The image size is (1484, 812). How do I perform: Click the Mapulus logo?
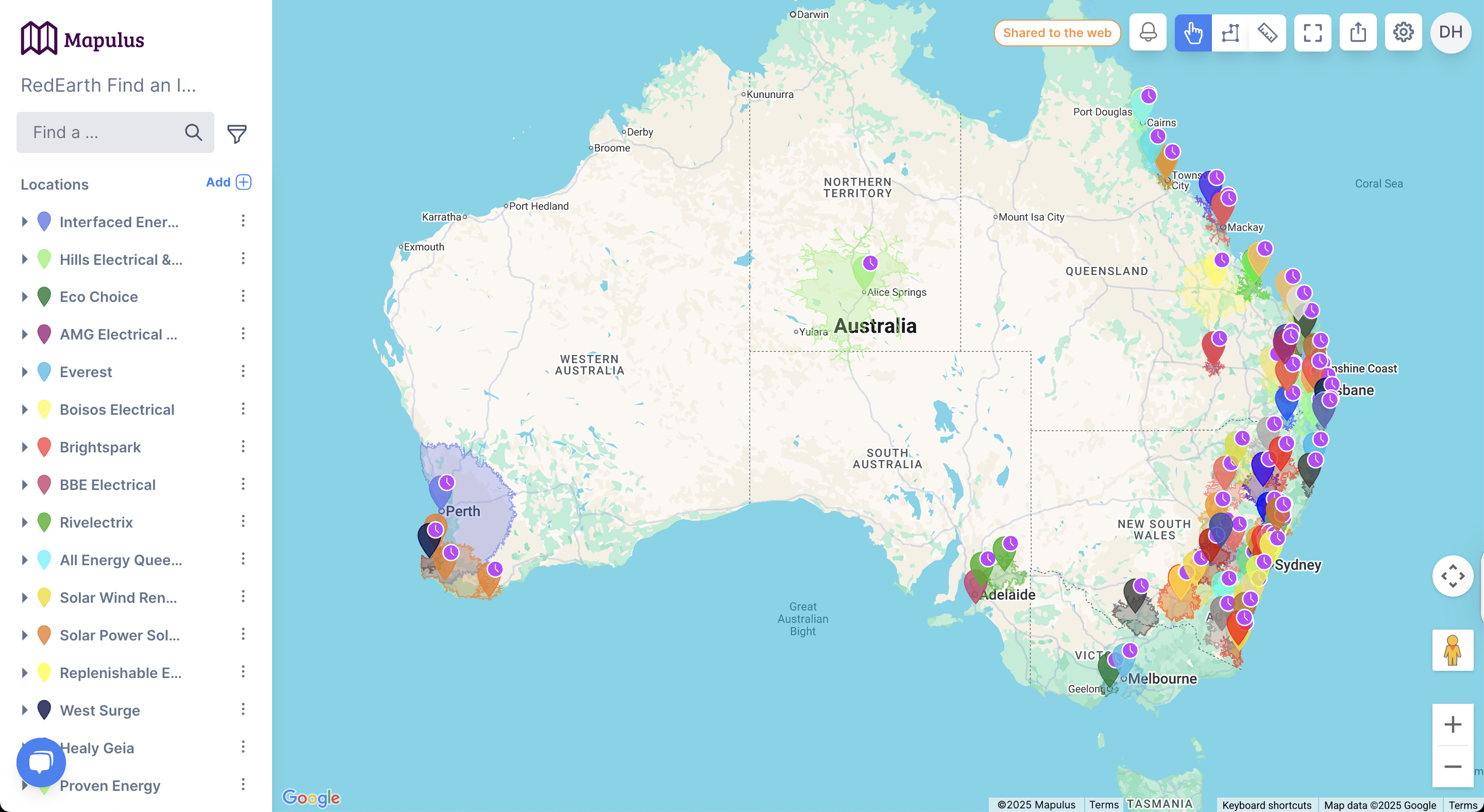click(82, 39)
